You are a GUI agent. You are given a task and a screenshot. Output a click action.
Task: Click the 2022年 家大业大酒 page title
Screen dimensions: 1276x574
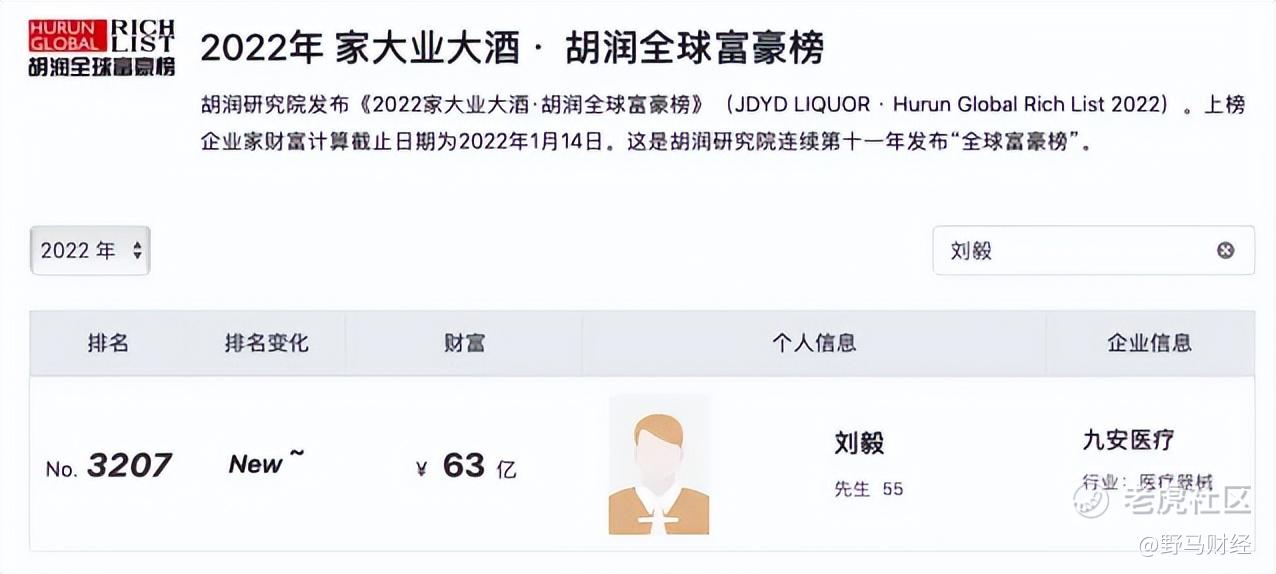[x=512, y=47]
